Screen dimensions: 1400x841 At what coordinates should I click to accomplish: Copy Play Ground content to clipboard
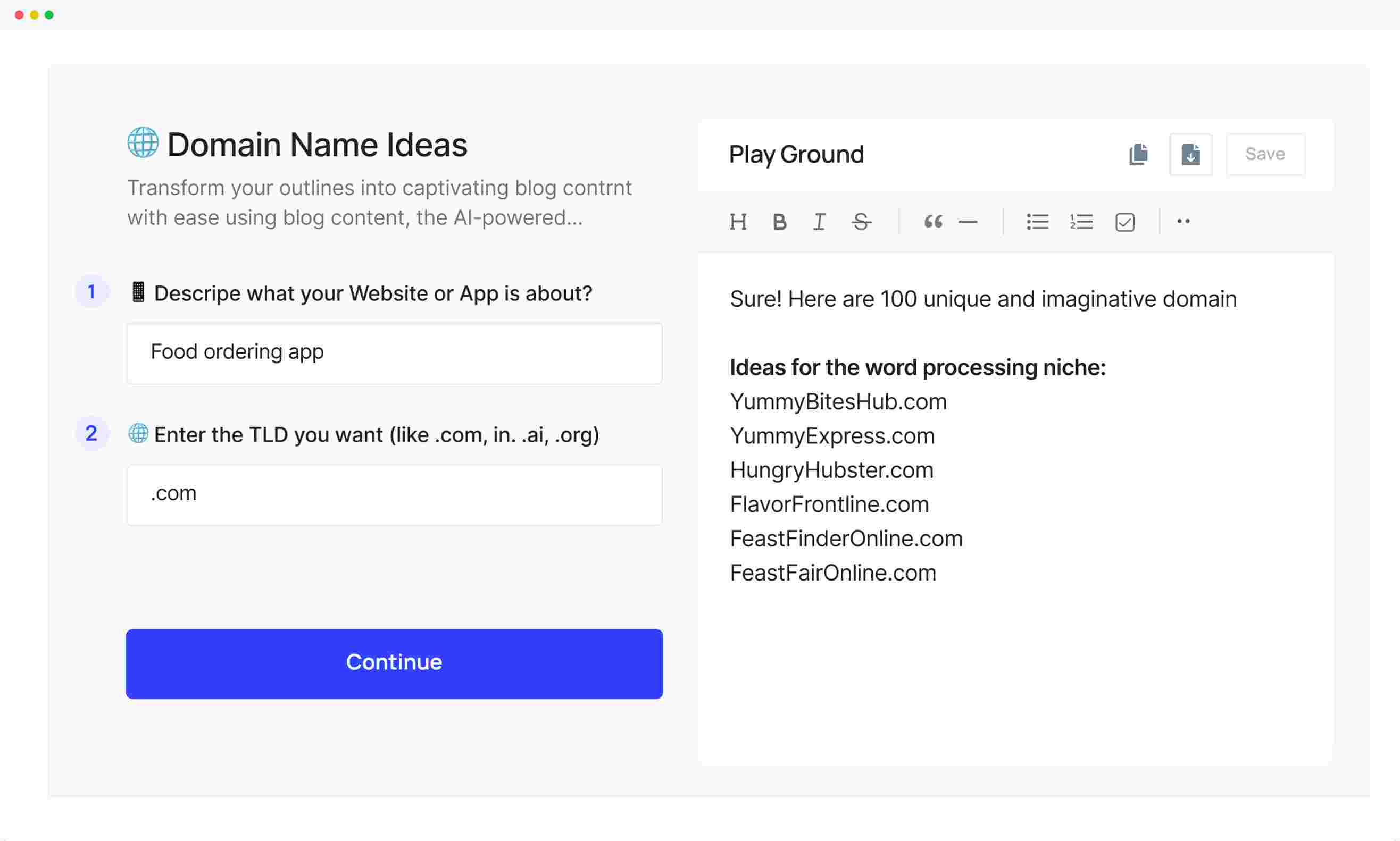[x=1138, y=154]
